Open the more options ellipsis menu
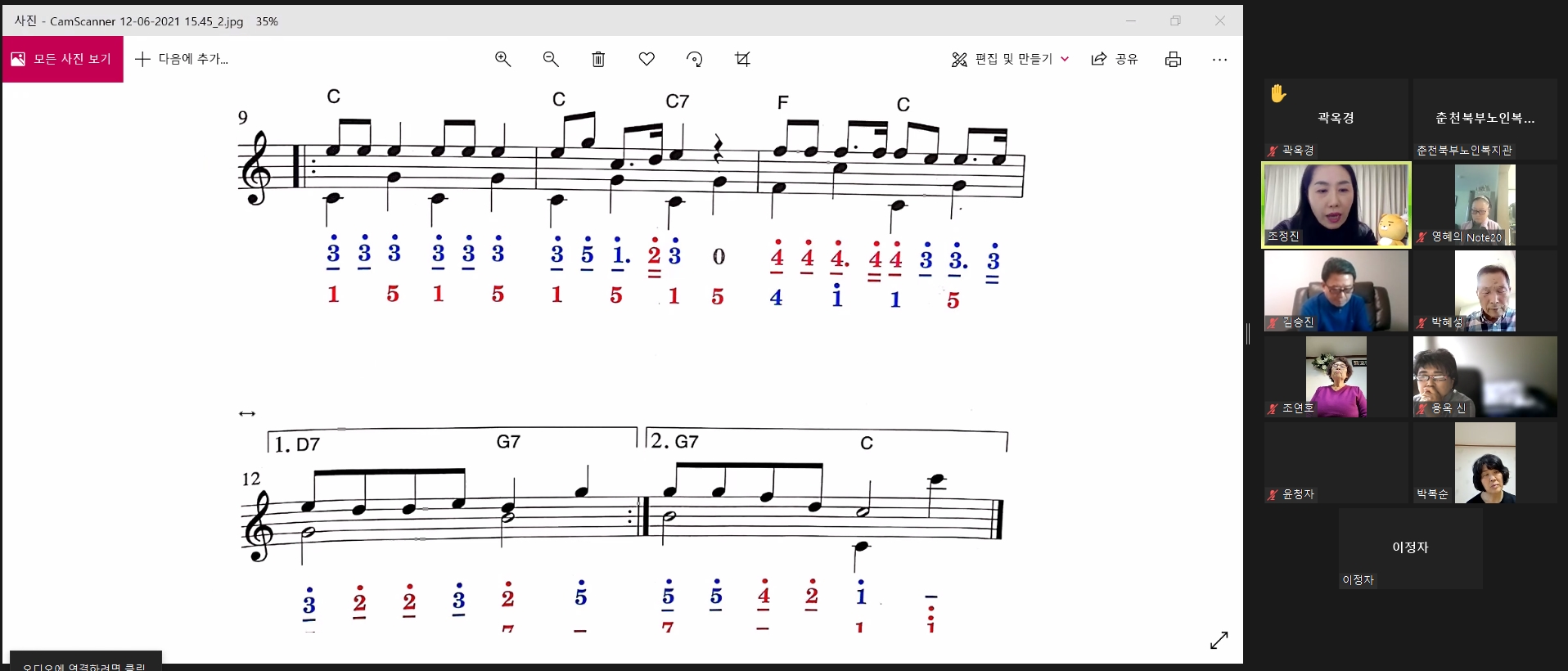Image resolution: width=1568 pixels, height=671 pixels. pyautogui.click(x=1219, y=59)
